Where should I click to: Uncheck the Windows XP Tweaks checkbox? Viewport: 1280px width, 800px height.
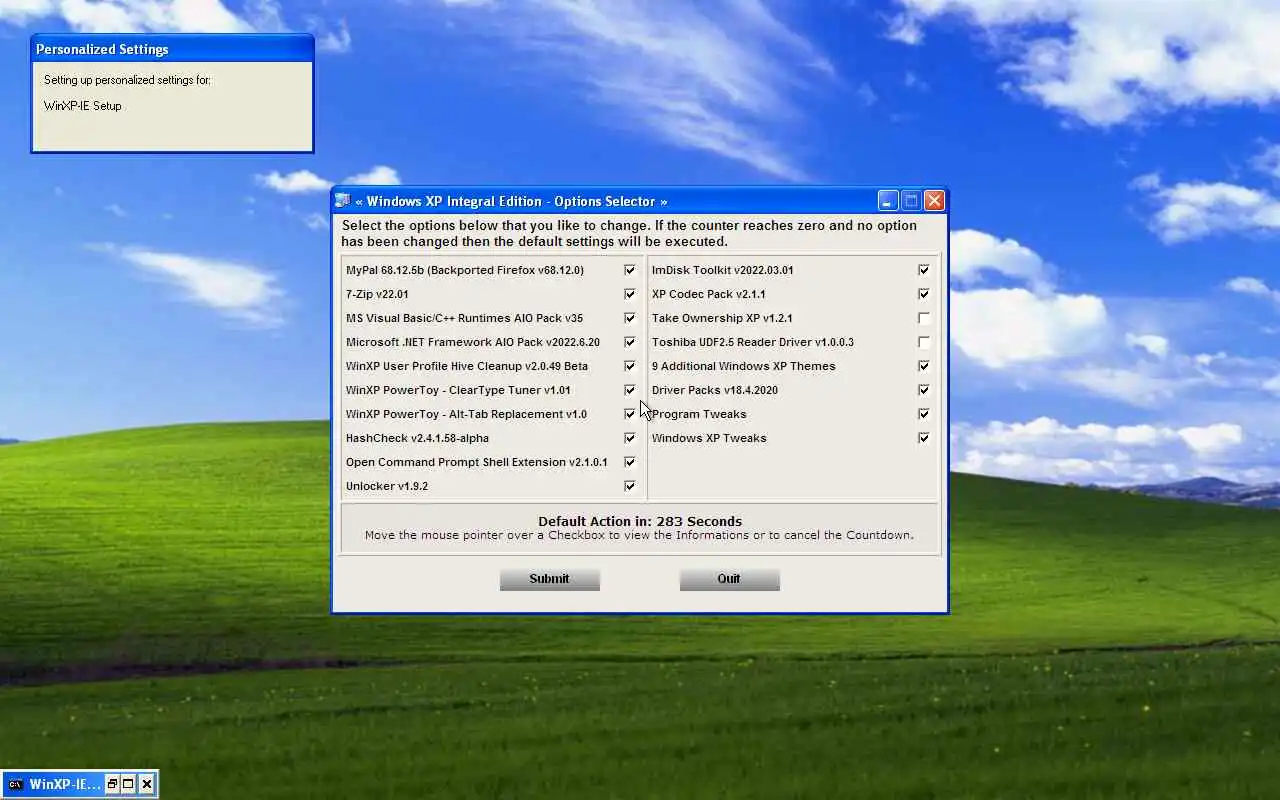coord(924,438)
